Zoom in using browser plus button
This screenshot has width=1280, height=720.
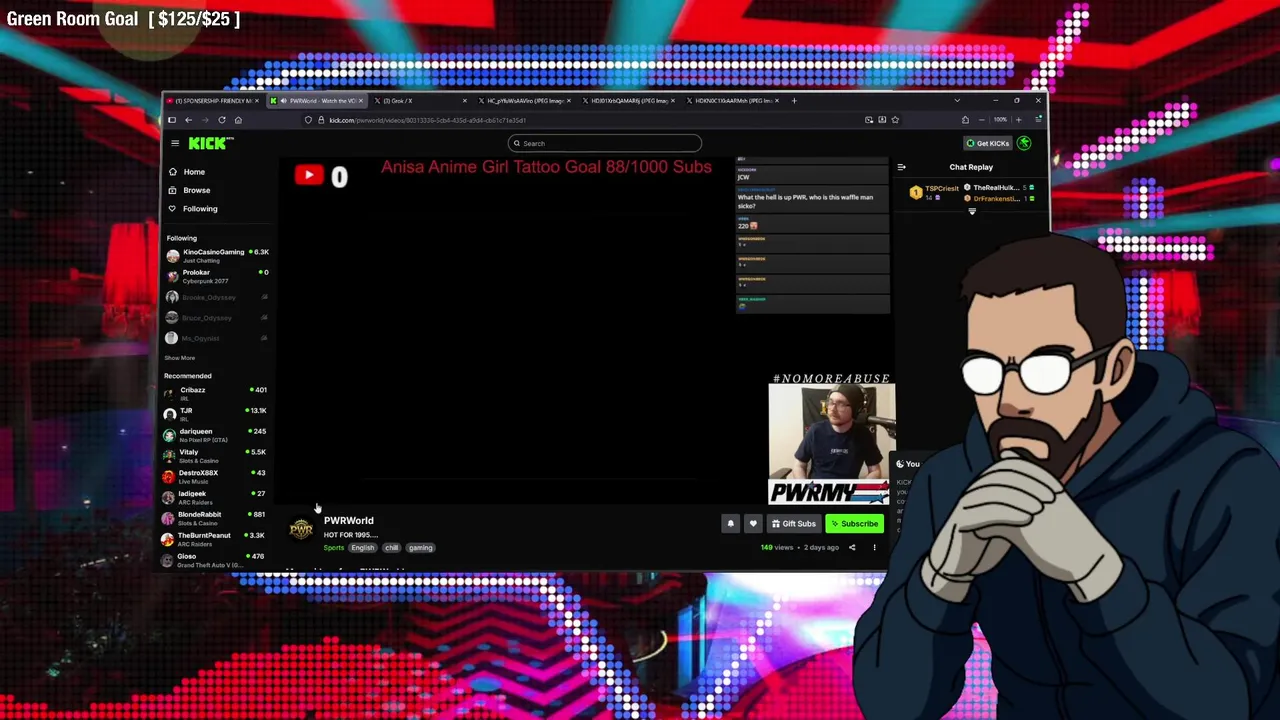coord(1018,120)
